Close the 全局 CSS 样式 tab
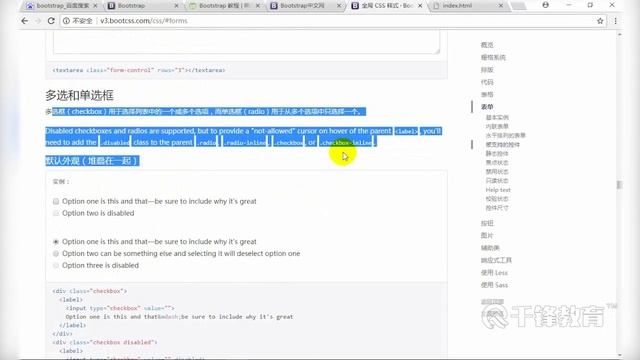640x360 pixels. click(420, 6)
